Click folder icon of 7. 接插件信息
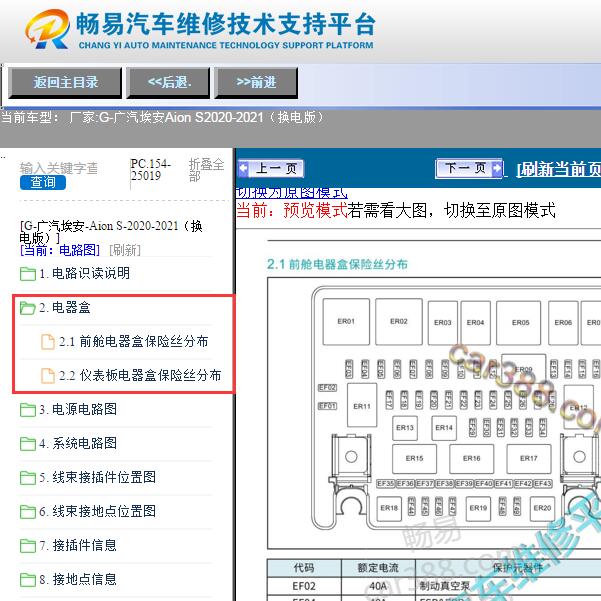This screenshot has height=601, width=601. (28, 546)
